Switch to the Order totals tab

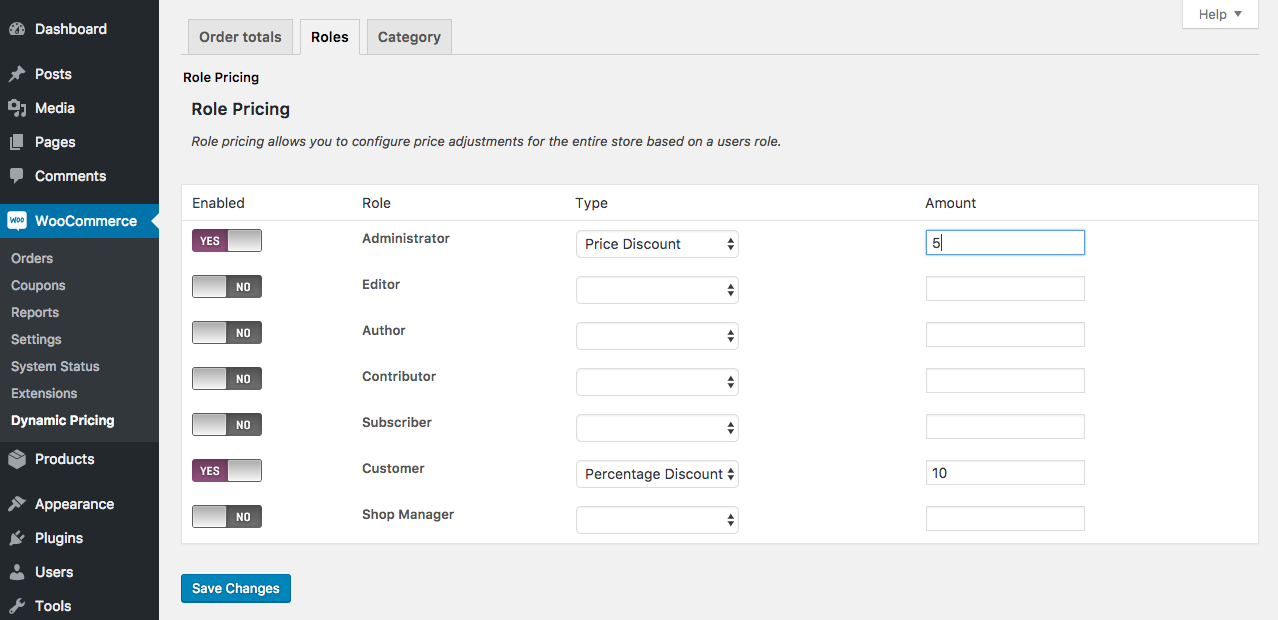(x=240, y=36)
